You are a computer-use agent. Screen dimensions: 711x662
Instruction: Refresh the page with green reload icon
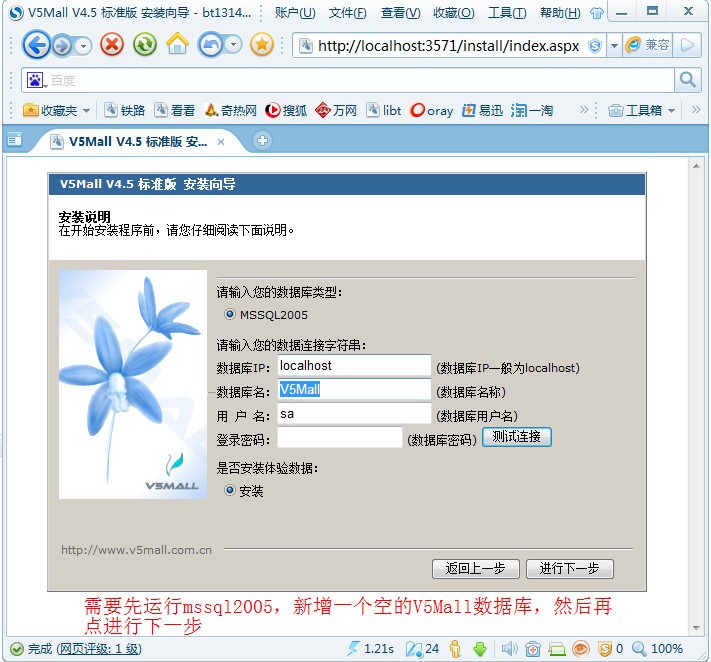click(145, 44)
